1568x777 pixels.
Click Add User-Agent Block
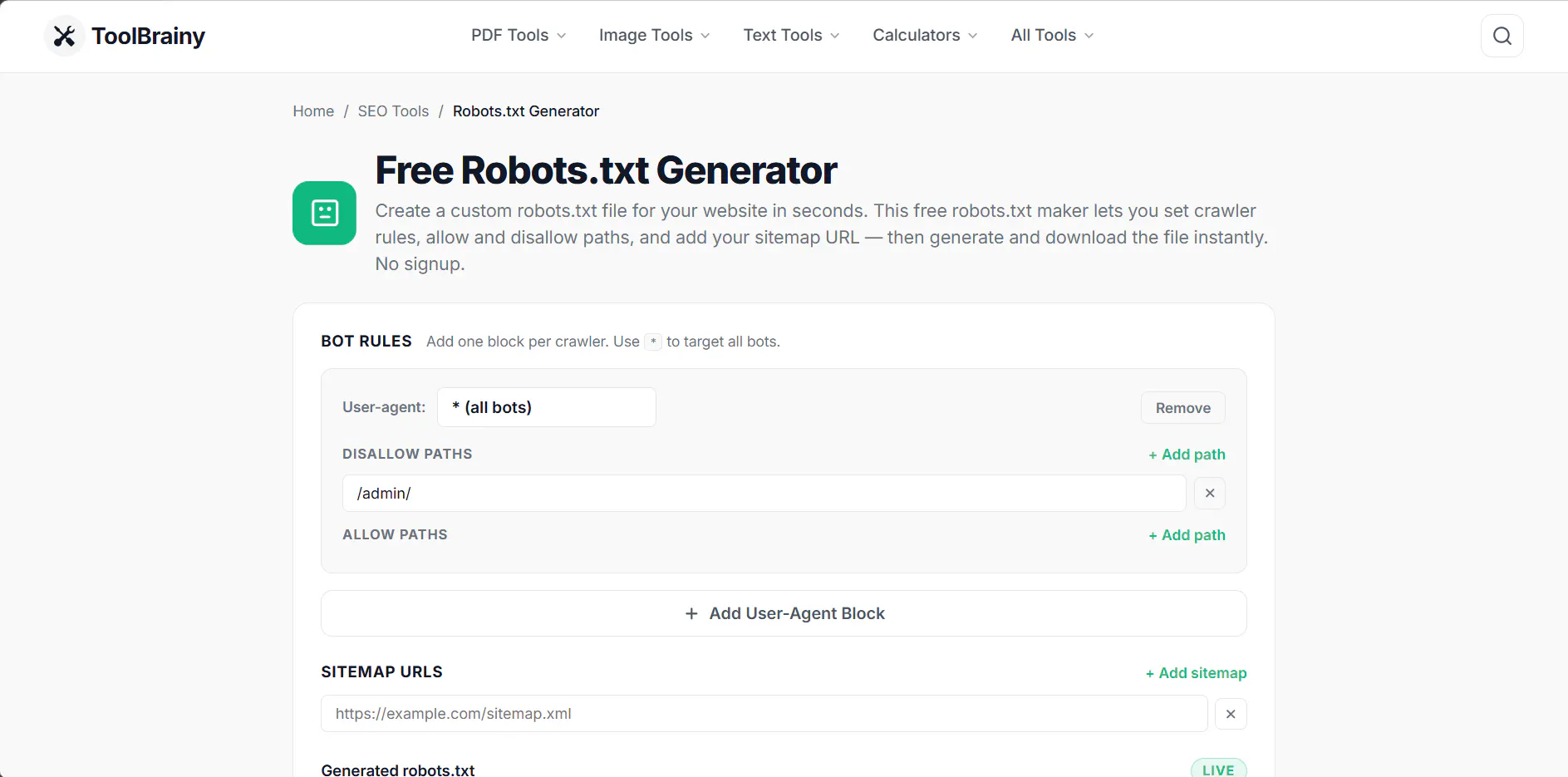pos(784,613)
